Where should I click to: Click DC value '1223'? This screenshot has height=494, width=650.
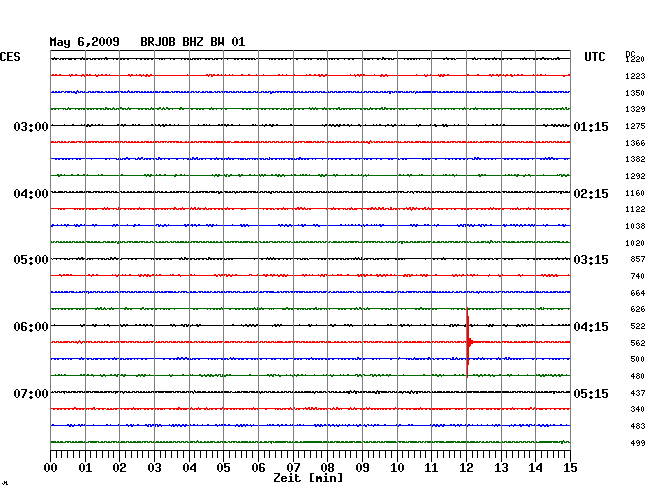pyautogui.click(x=635, y=76)
